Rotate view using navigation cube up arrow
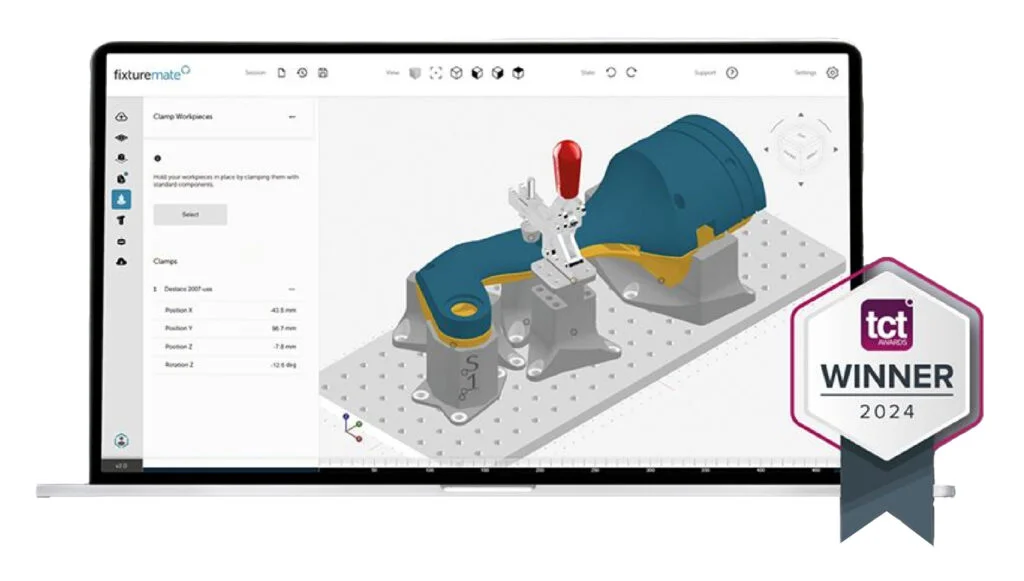 click(801, 115)
